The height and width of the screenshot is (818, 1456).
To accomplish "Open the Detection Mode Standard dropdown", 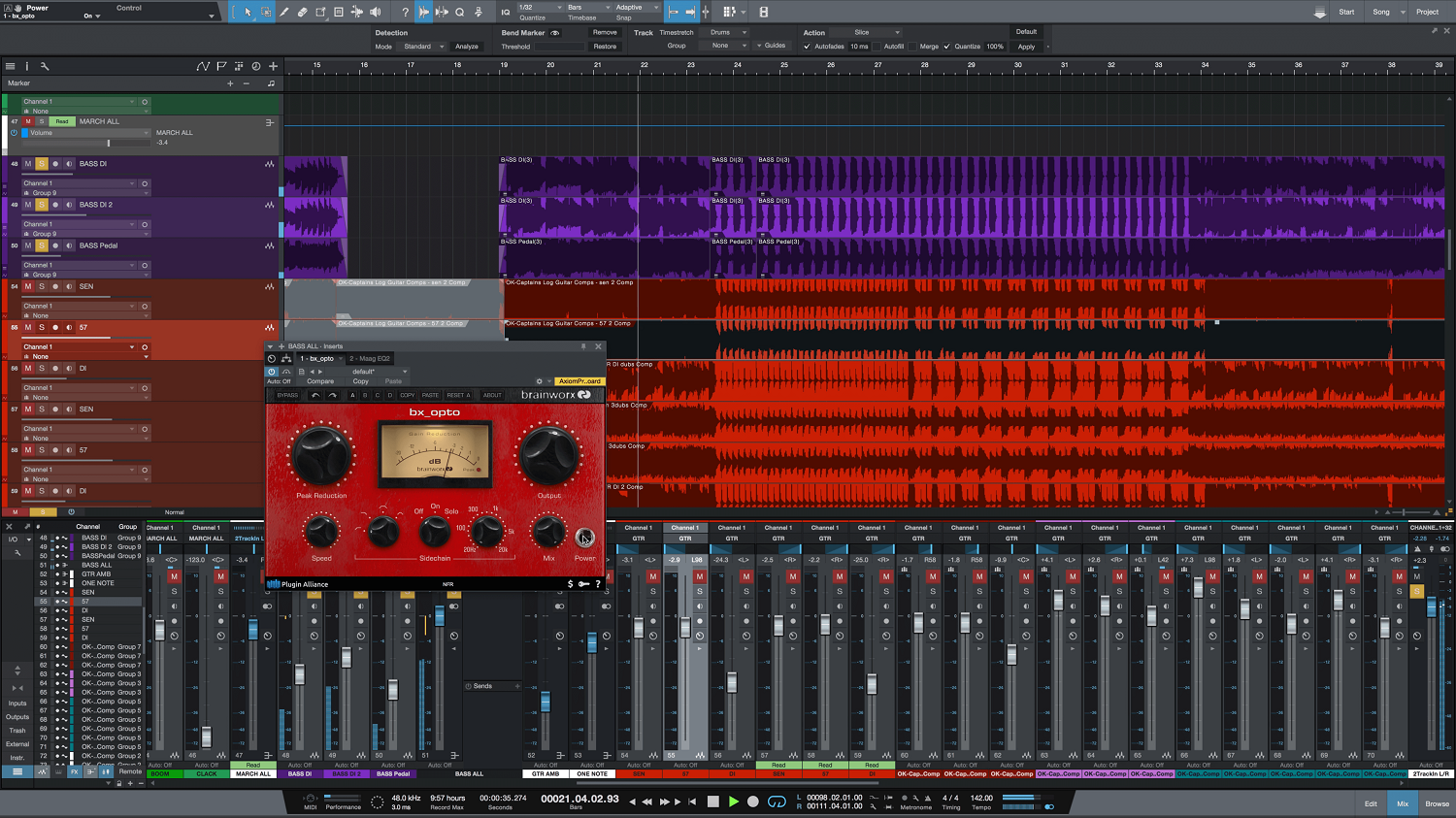I will [x=423, y=47].
